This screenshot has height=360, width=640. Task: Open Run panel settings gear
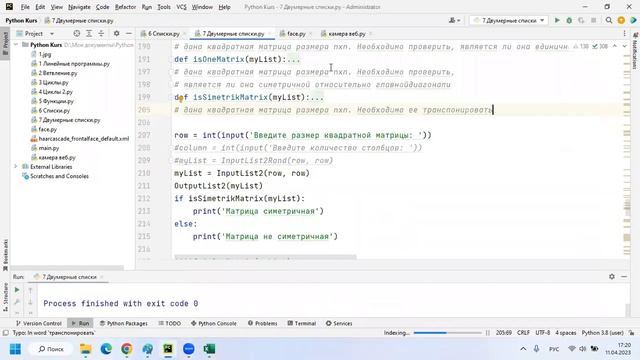coord(611,277)
